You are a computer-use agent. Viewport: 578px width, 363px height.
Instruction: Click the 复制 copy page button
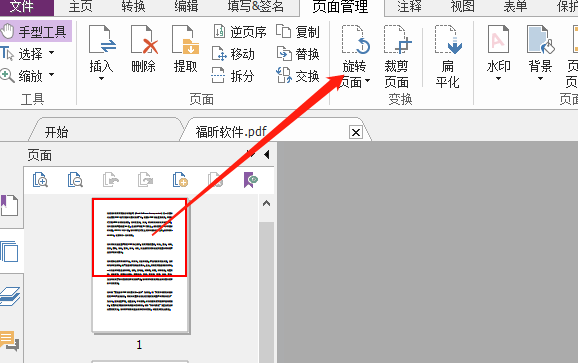point(297,32)
